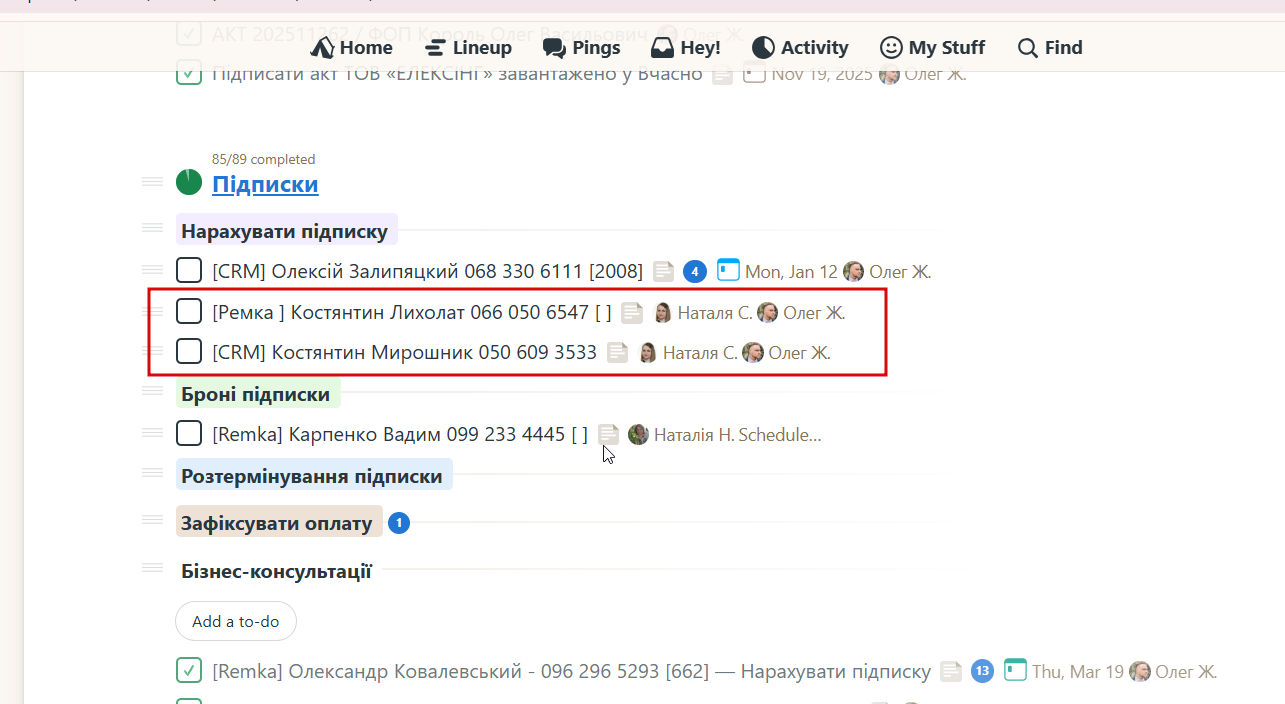Open Pings in the top navigation
The height and width of the screenshot is (704, 1285).
(581, 47)
